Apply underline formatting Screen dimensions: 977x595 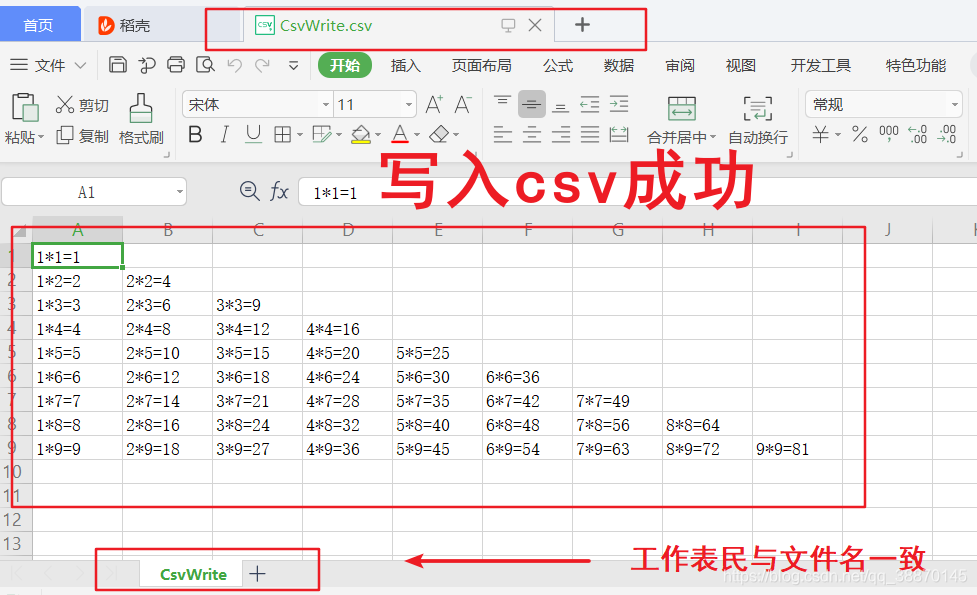click(252, 134)
